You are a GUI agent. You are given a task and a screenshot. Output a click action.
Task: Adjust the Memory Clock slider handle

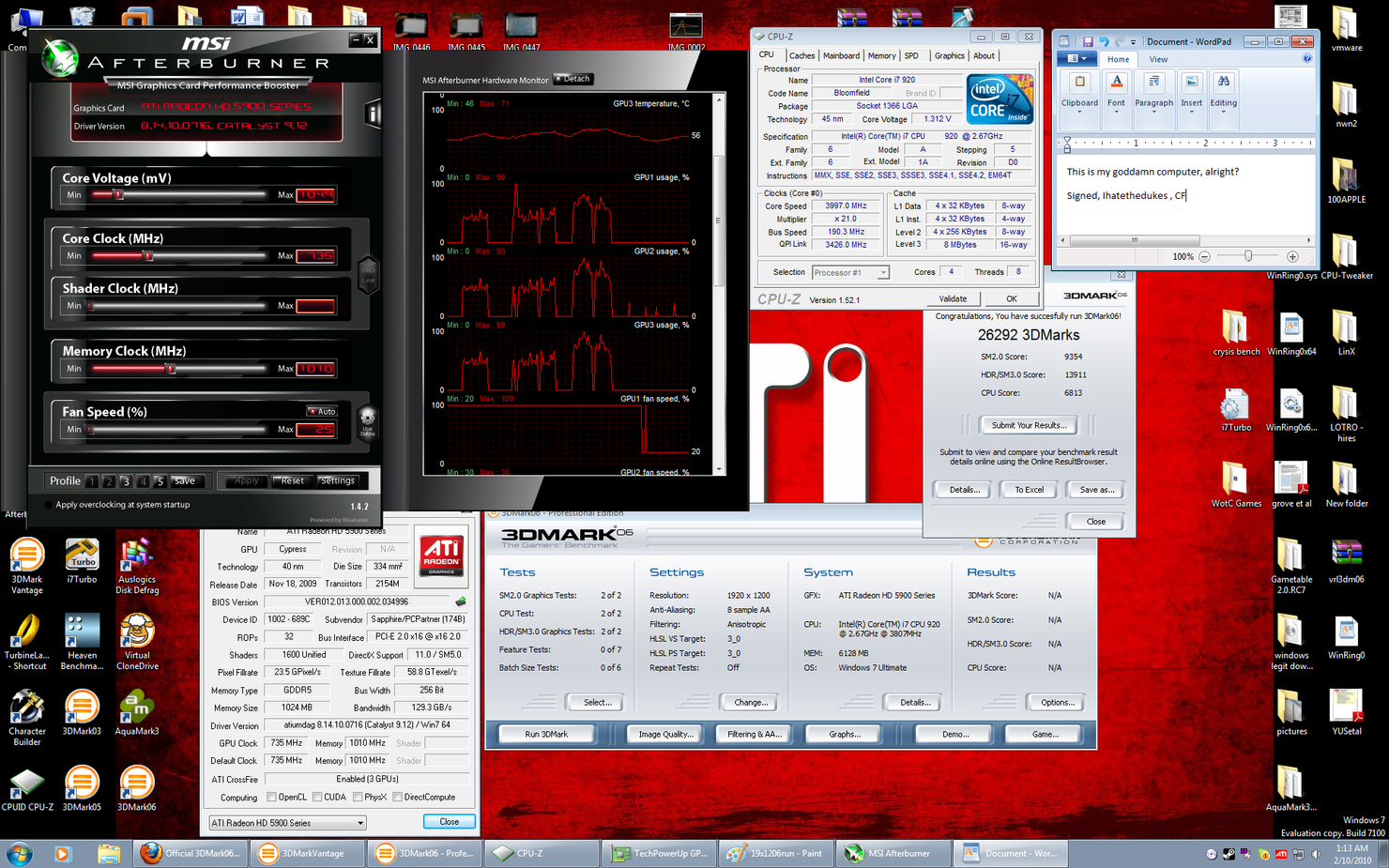pyautogui.click(x=171, y=369)
